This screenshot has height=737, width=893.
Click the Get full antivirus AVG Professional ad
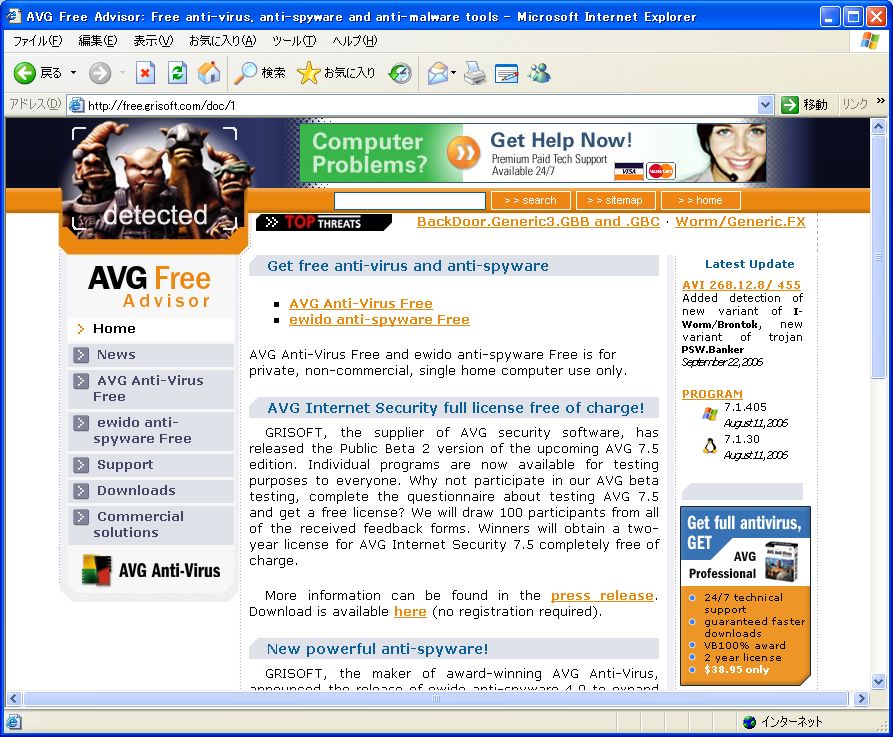745,596
